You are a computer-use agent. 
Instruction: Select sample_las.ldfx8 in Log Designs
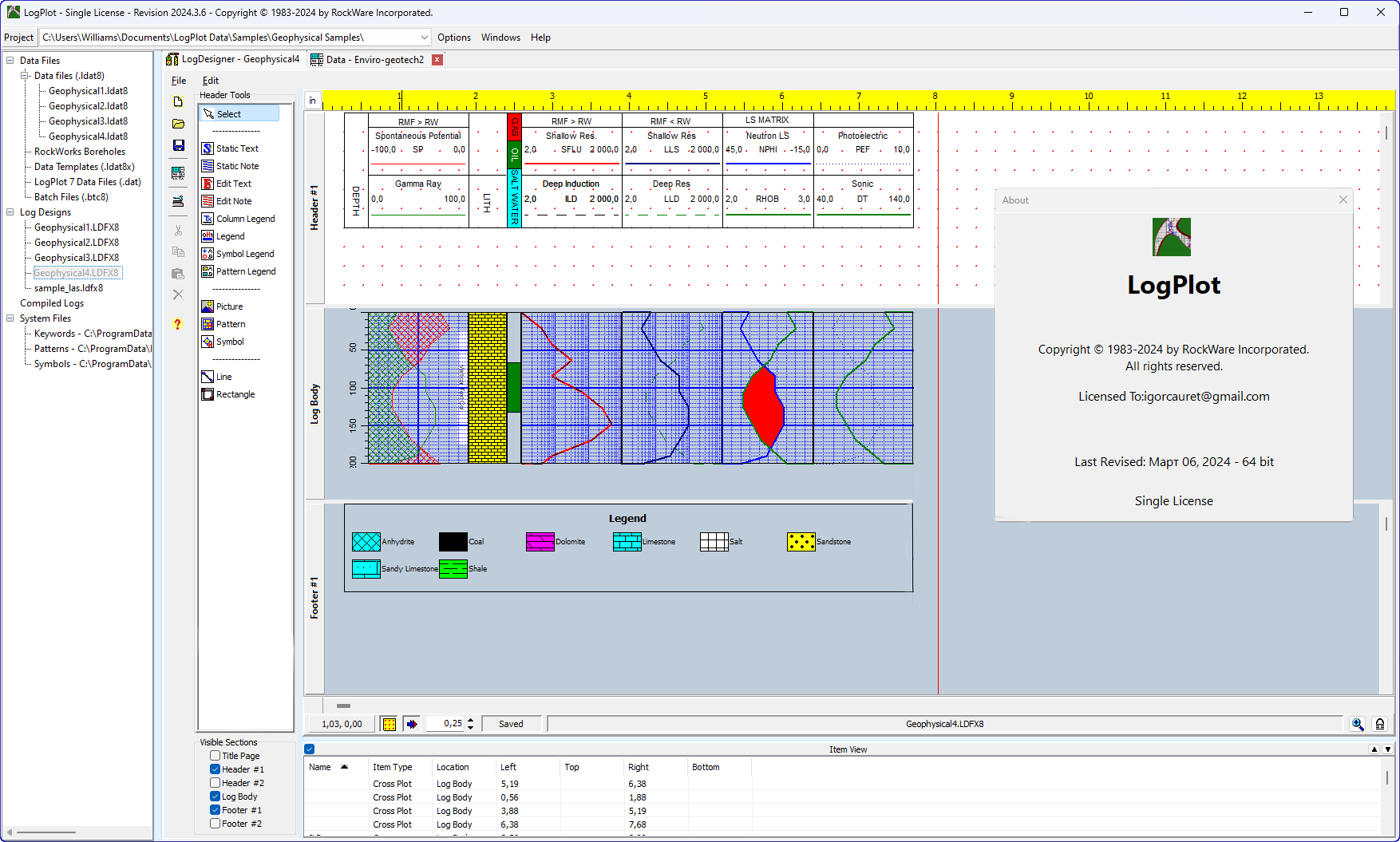[69, 288]
